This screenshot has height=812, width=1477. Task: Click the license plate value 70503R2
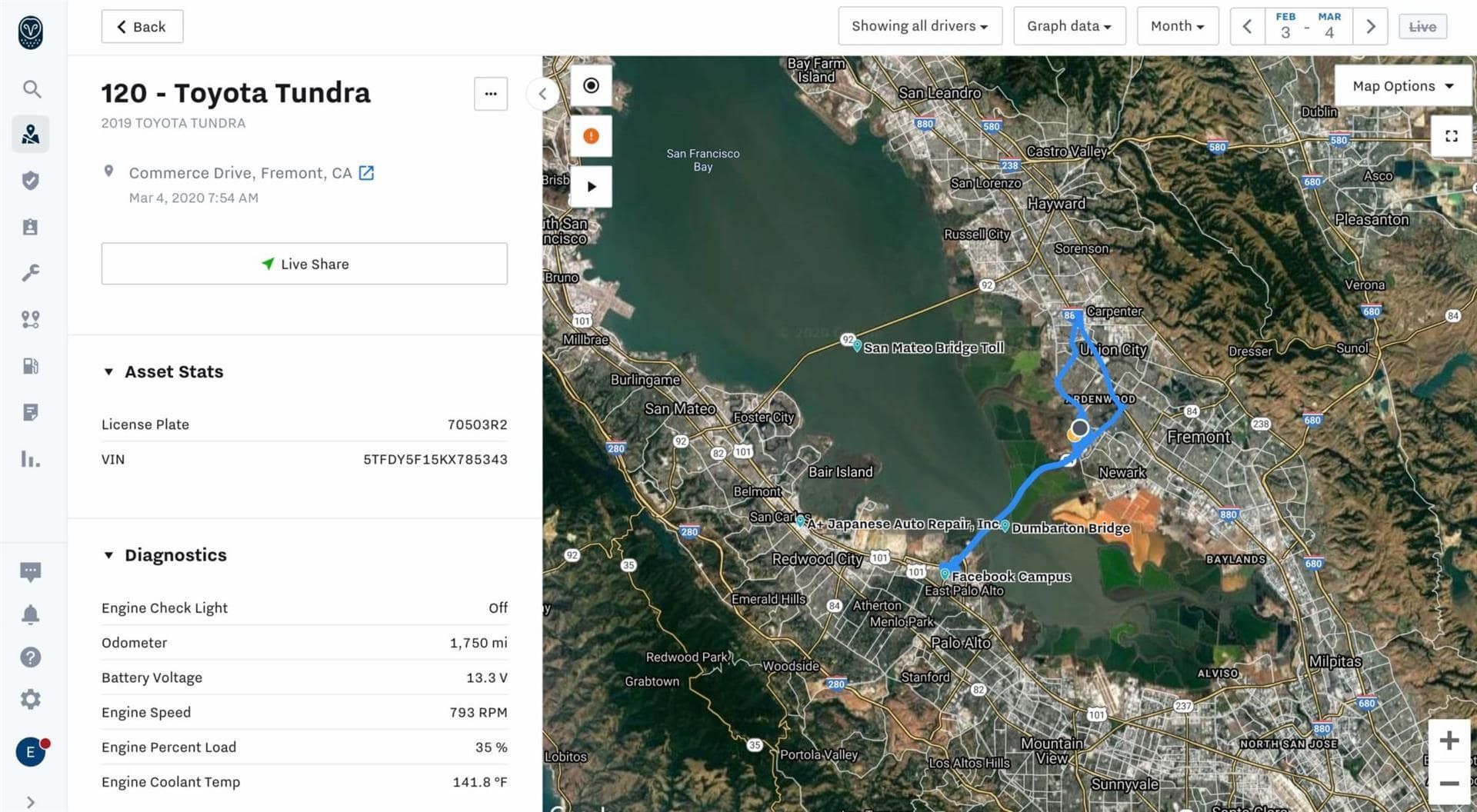pos(478,424)
